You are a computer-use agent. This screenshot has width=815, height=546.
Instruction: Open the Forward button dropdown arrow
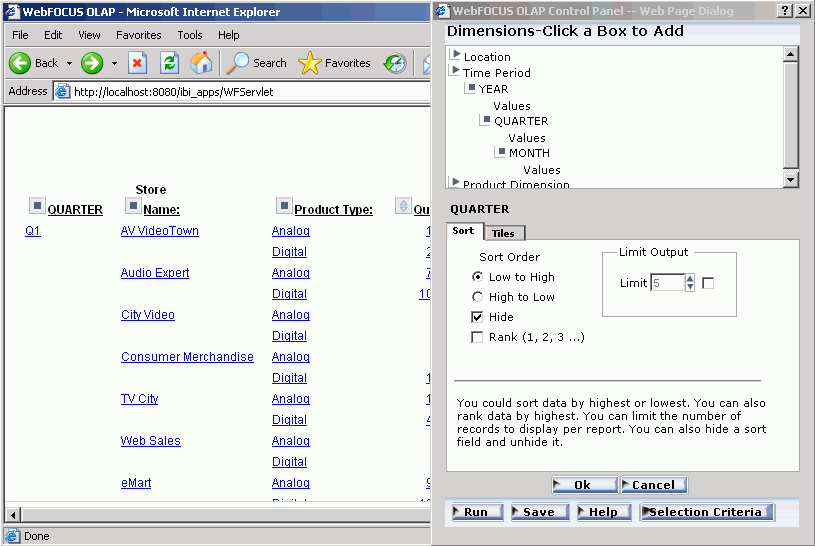point(114,63)
